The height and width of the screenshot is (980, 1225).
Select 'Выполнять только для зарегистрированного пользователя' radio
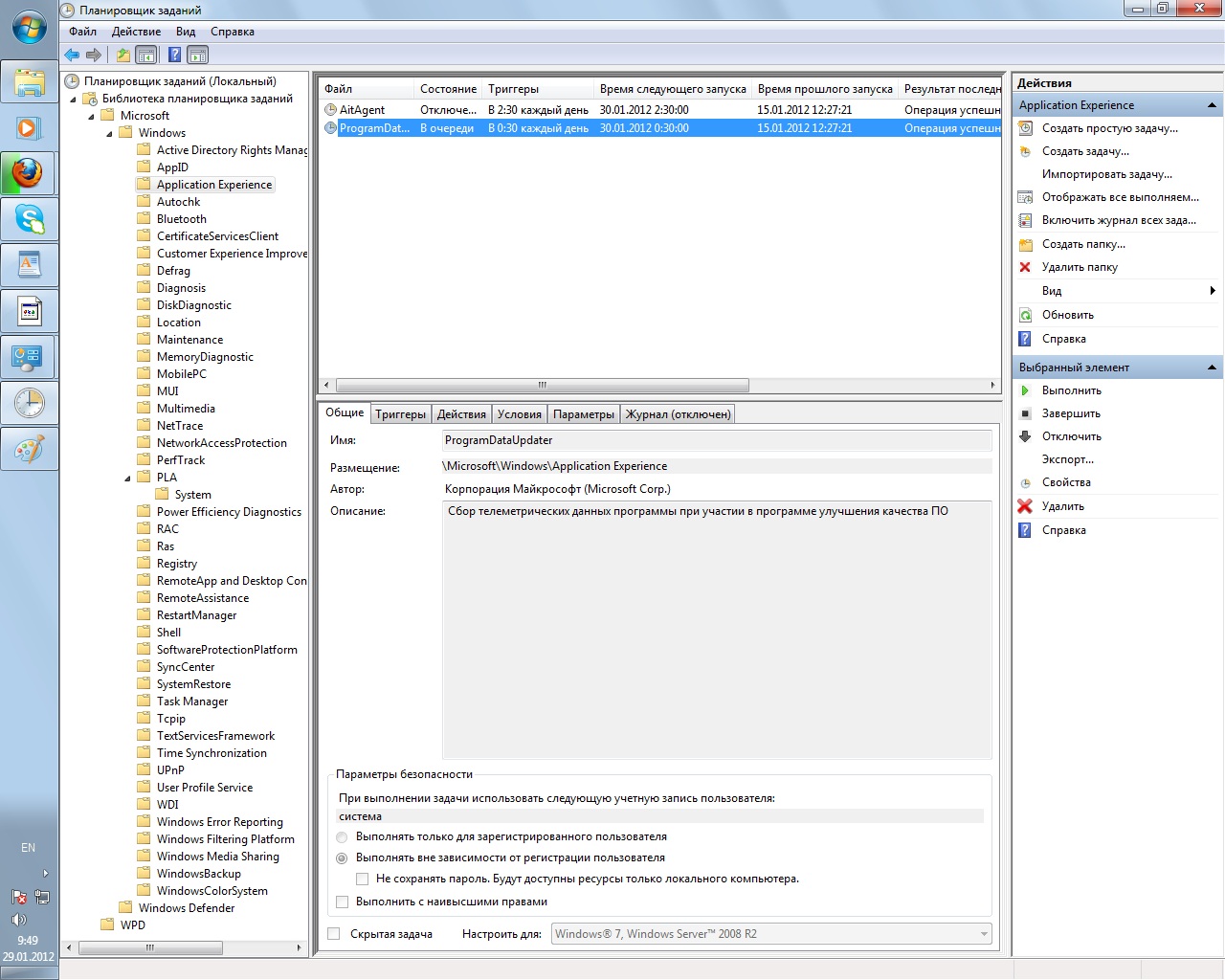pyautogui.click(x=342, y=837)
